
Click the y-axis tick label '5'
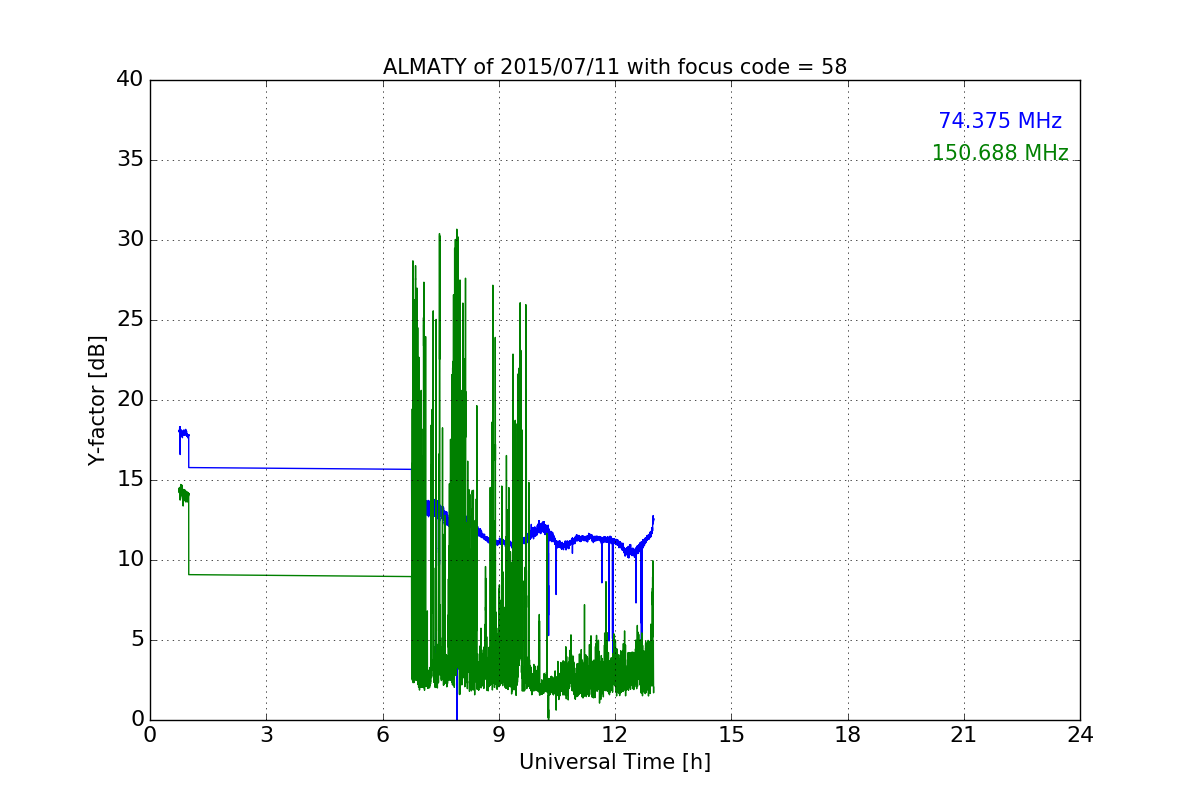click(x=137, y=640)
